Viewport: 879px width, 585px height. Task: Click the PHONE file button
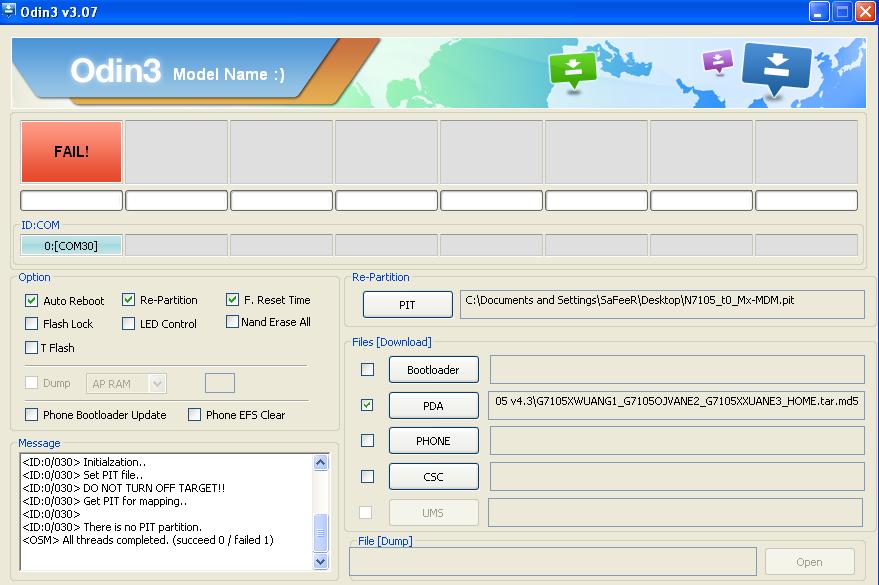coord(433,441)
